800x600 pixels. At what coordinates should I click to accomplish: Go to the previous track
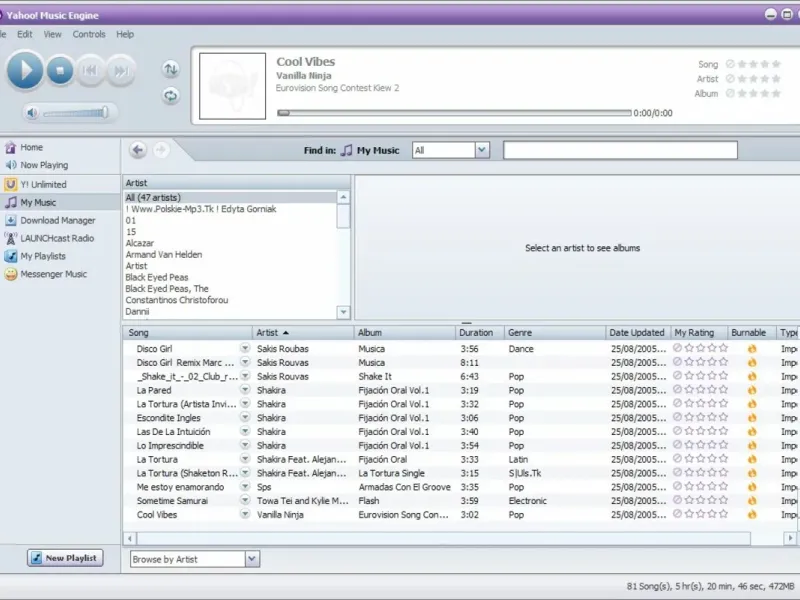90,70
